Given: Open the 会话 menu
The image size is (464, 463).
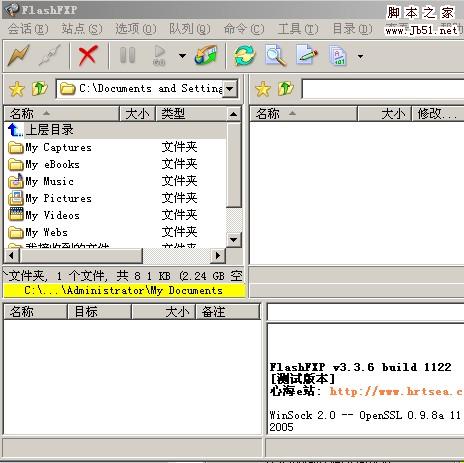Looking at the screenshot, I should pos(28,29).
